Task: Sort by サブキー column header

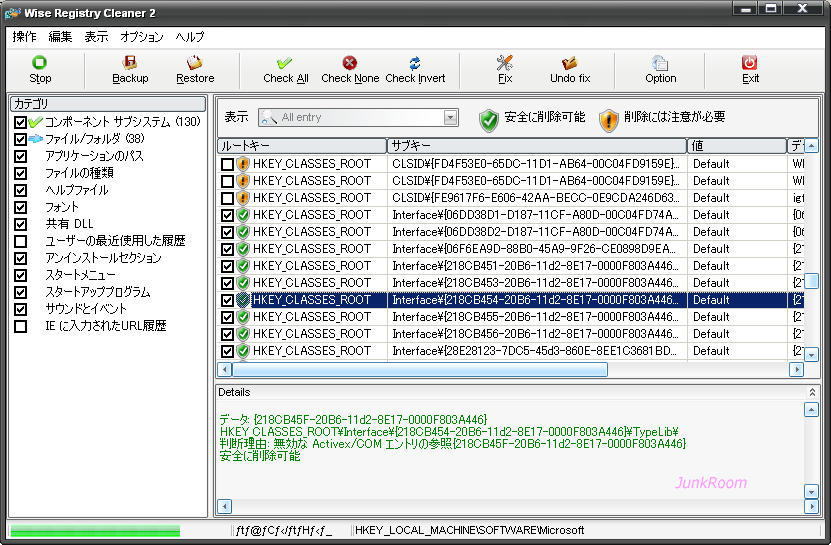Action: pyautogui.click(x=537, y=146)
